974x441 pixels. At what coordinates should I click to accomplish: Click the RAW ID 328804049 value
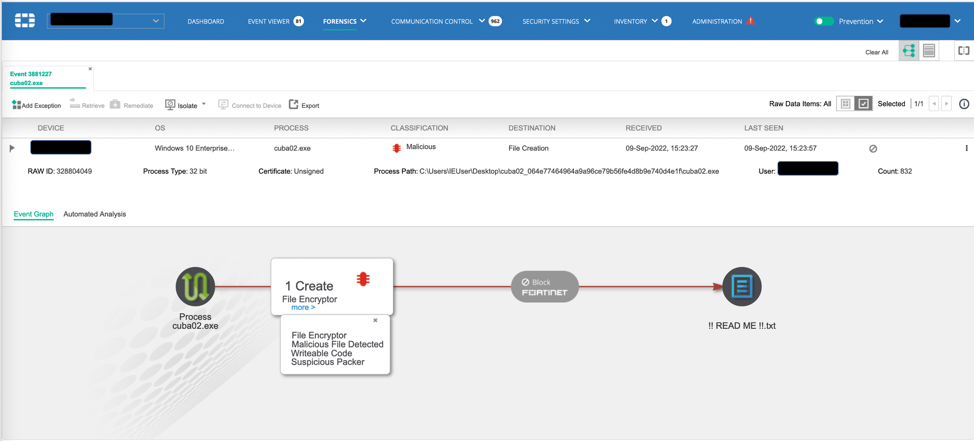(x=76, y=171)
